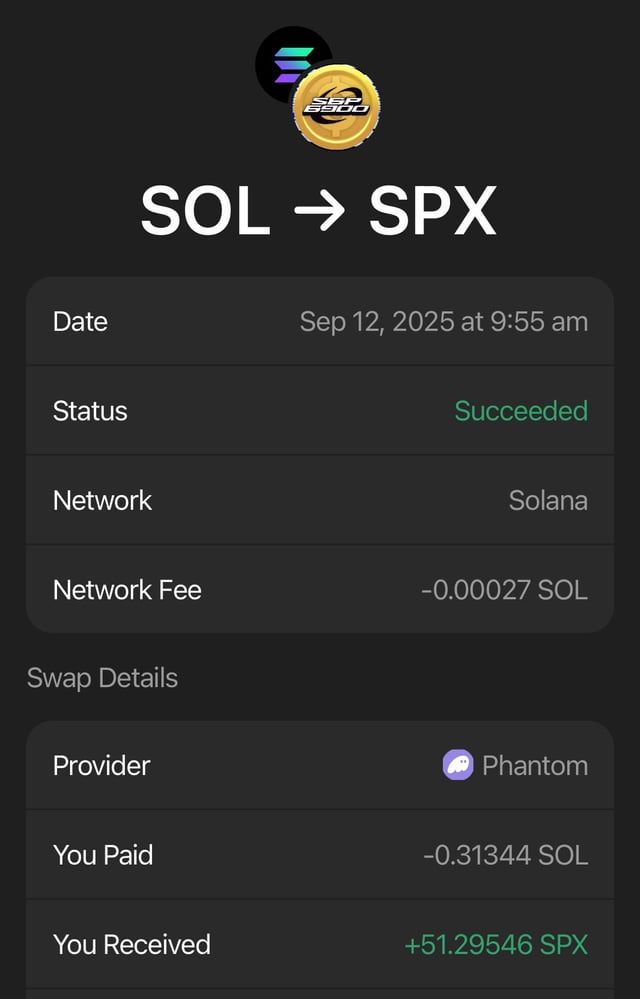This screenshot has height=999, width=640.
Task: Select the Network Fee label
Action: 127,590
